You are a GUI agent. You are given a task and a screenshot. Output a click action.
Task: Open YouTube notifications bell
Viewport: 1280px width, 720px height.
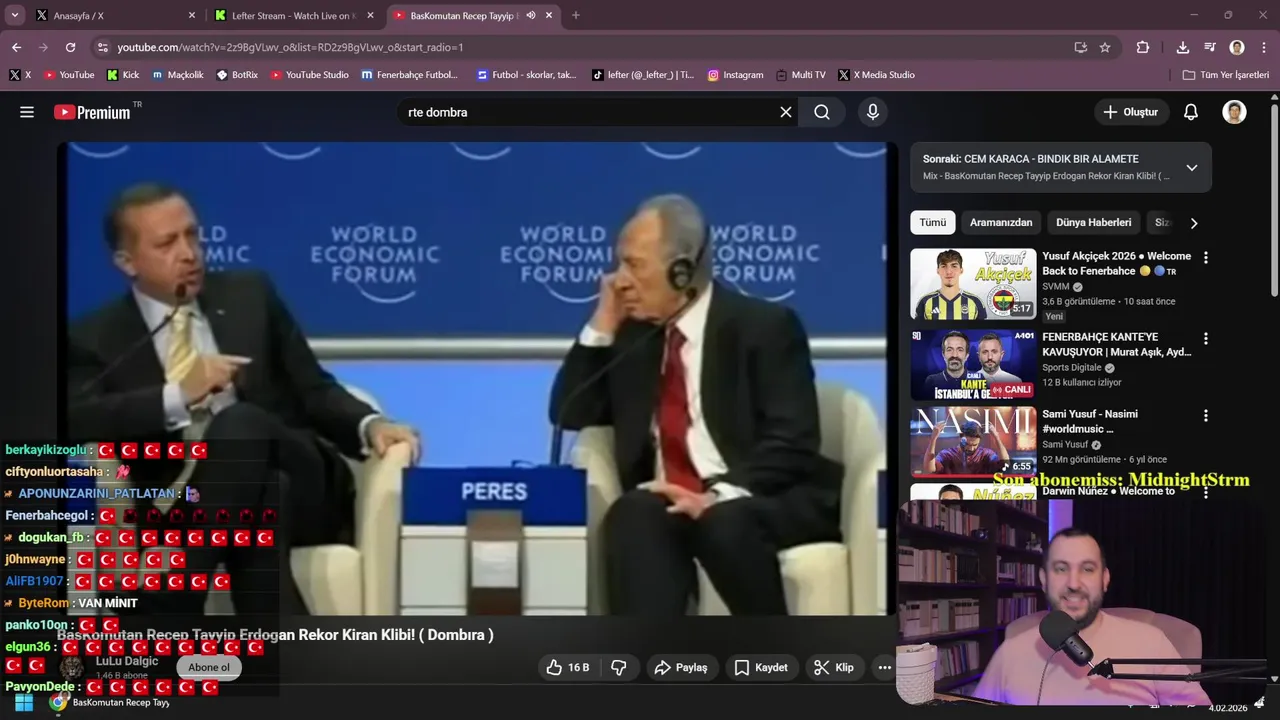[x=1190, y=112]
